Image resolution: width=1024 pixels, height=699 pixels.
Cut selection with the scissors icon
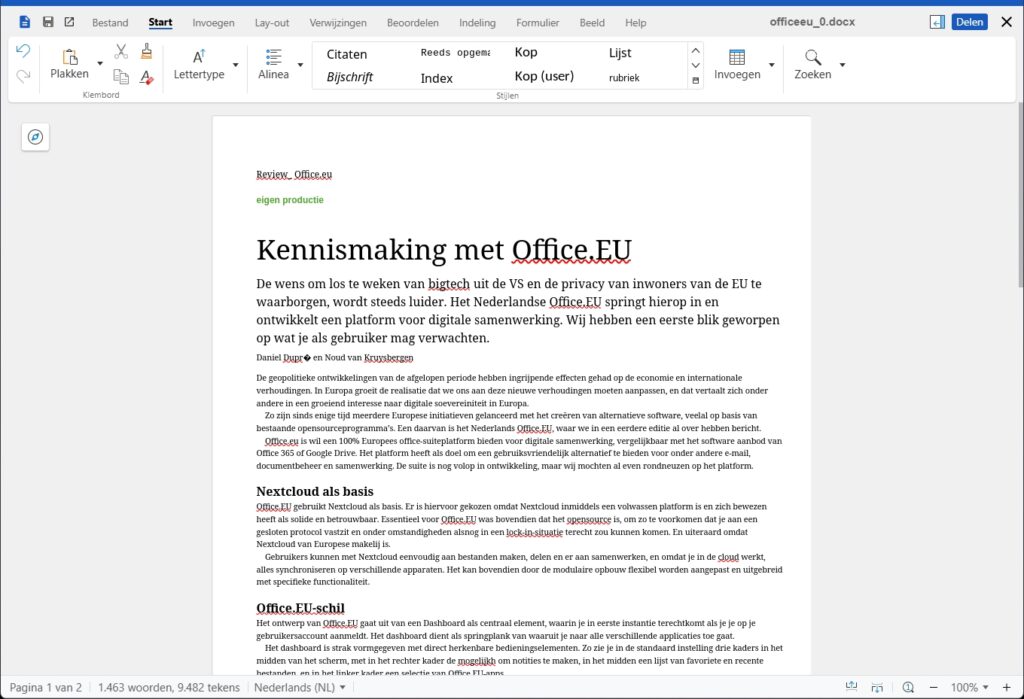point(121,52)
